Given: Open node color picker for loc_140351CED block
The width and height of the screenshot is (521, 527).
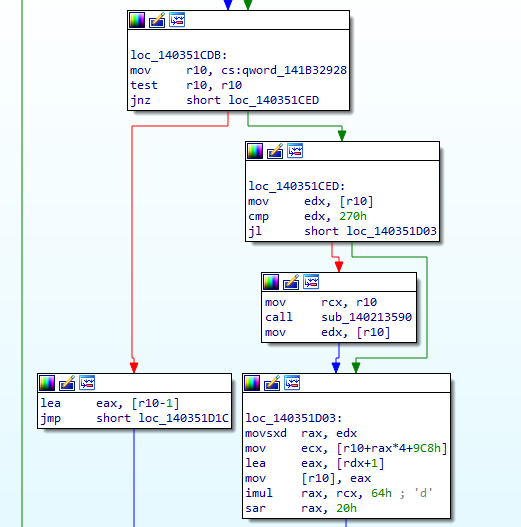Looking at the screenshot, I should (x=255, y=151).
